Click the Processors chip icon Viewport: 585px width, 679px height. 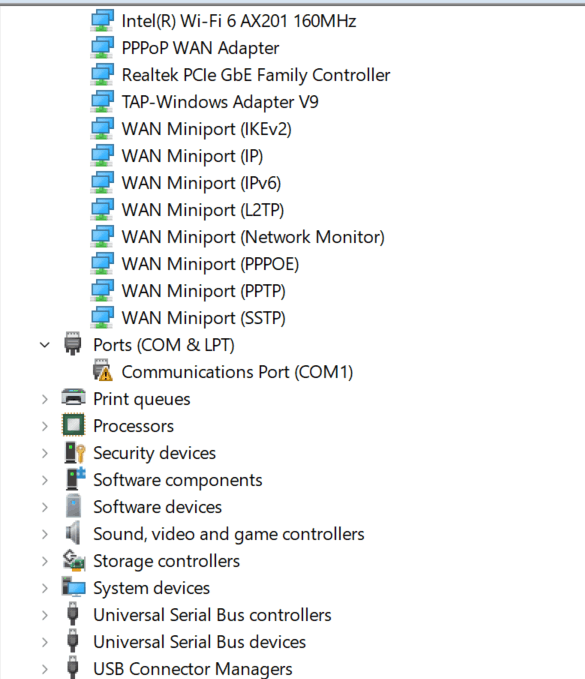tap(73, 425)
